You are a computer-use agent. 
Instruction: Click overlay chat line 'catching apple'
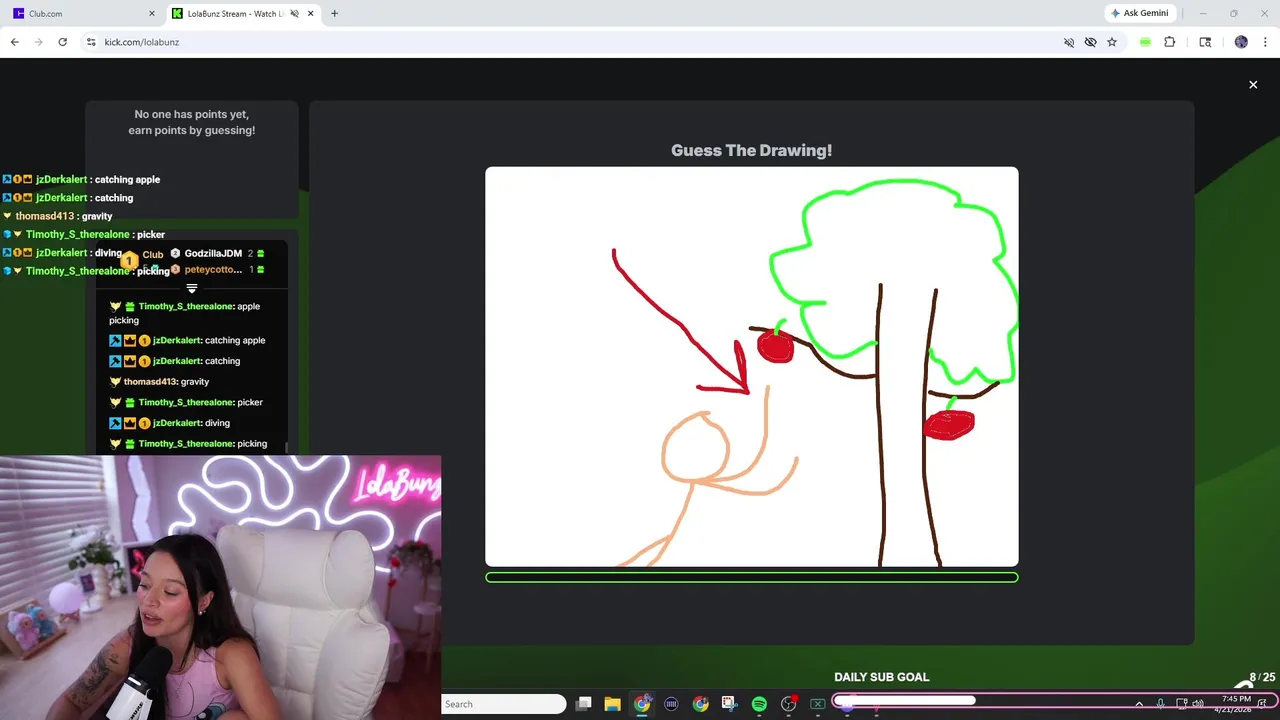81,180
